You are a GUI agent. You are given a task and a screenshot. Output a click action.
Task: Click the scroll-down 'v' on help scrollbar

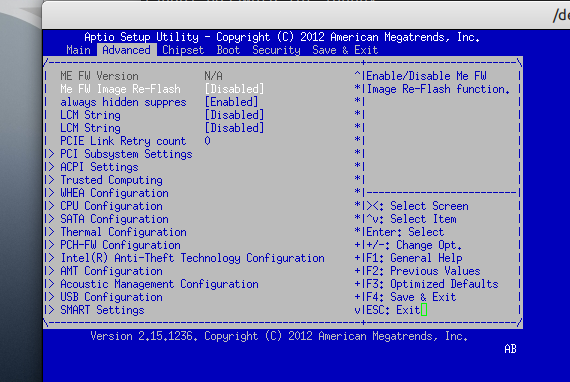(x=357, y=310)
